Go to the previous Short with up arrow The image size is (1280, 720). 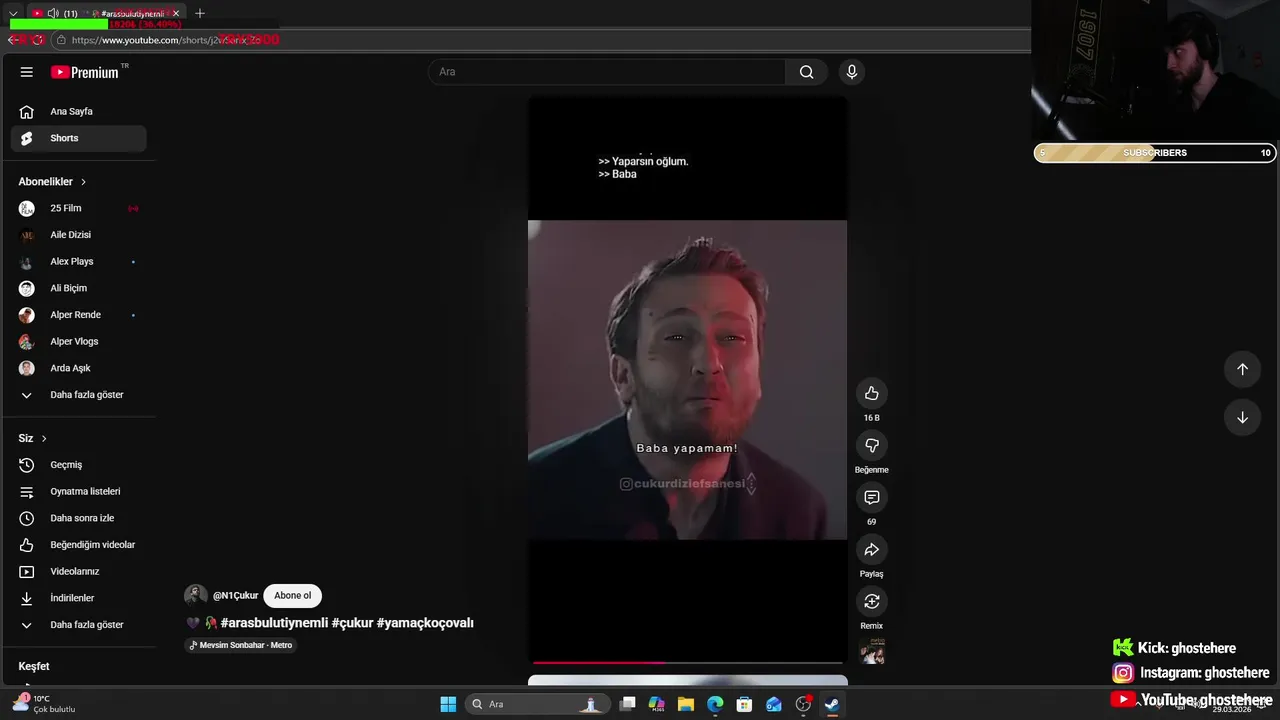[1242, 369]
